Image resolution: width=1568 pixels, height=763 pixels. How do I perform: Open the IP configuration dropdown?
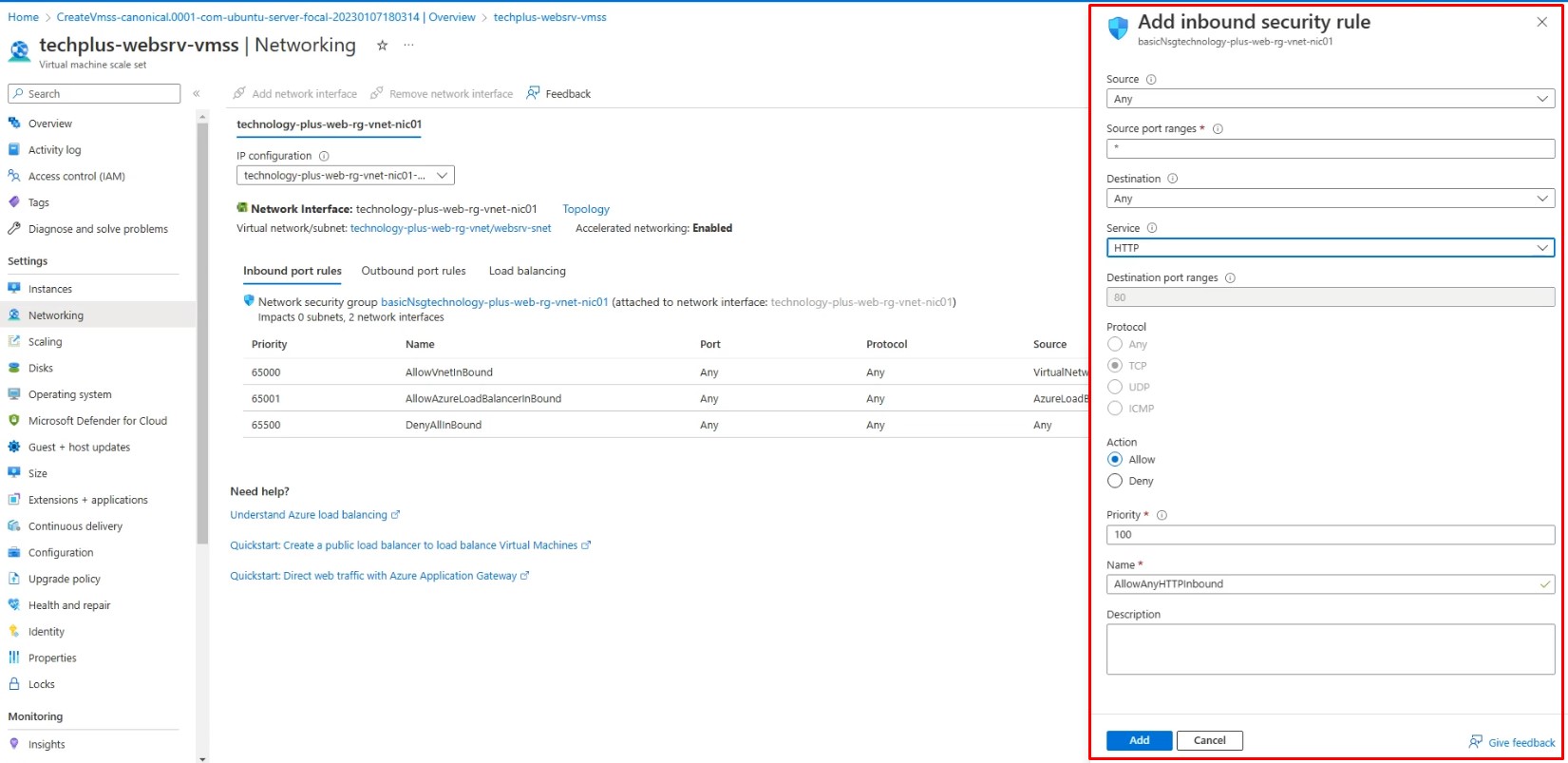[x=345, y=176]
